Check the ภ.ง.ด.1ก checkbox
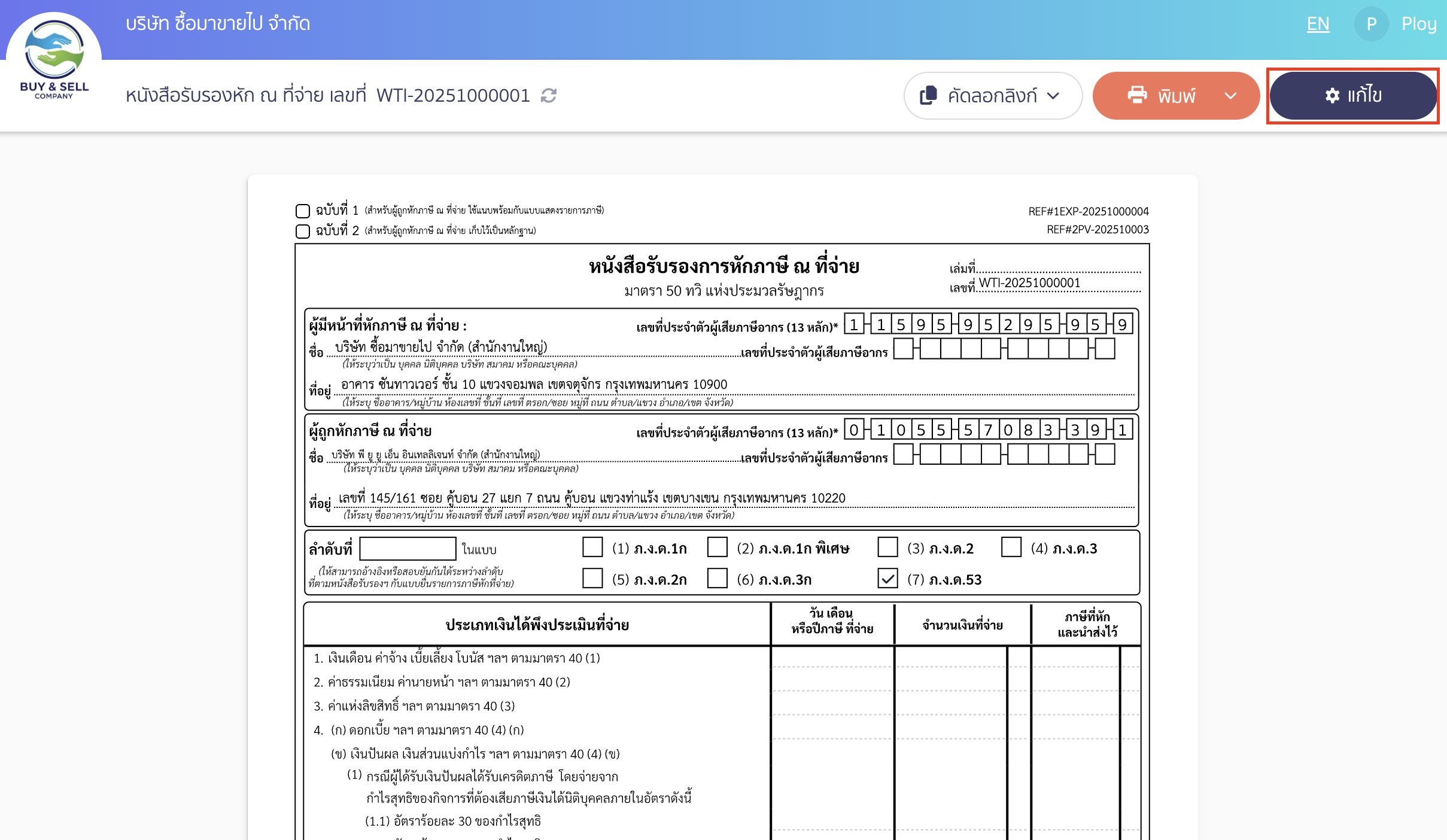1447x840 pixels. pyautogui.click(x=592, y=547)
